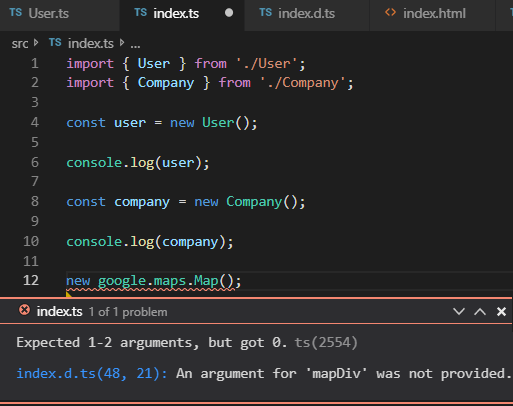Viewport: 513px width, 406px height.
Task: Click 'User' in the line 1 import statement
Action: pos(154,63)
